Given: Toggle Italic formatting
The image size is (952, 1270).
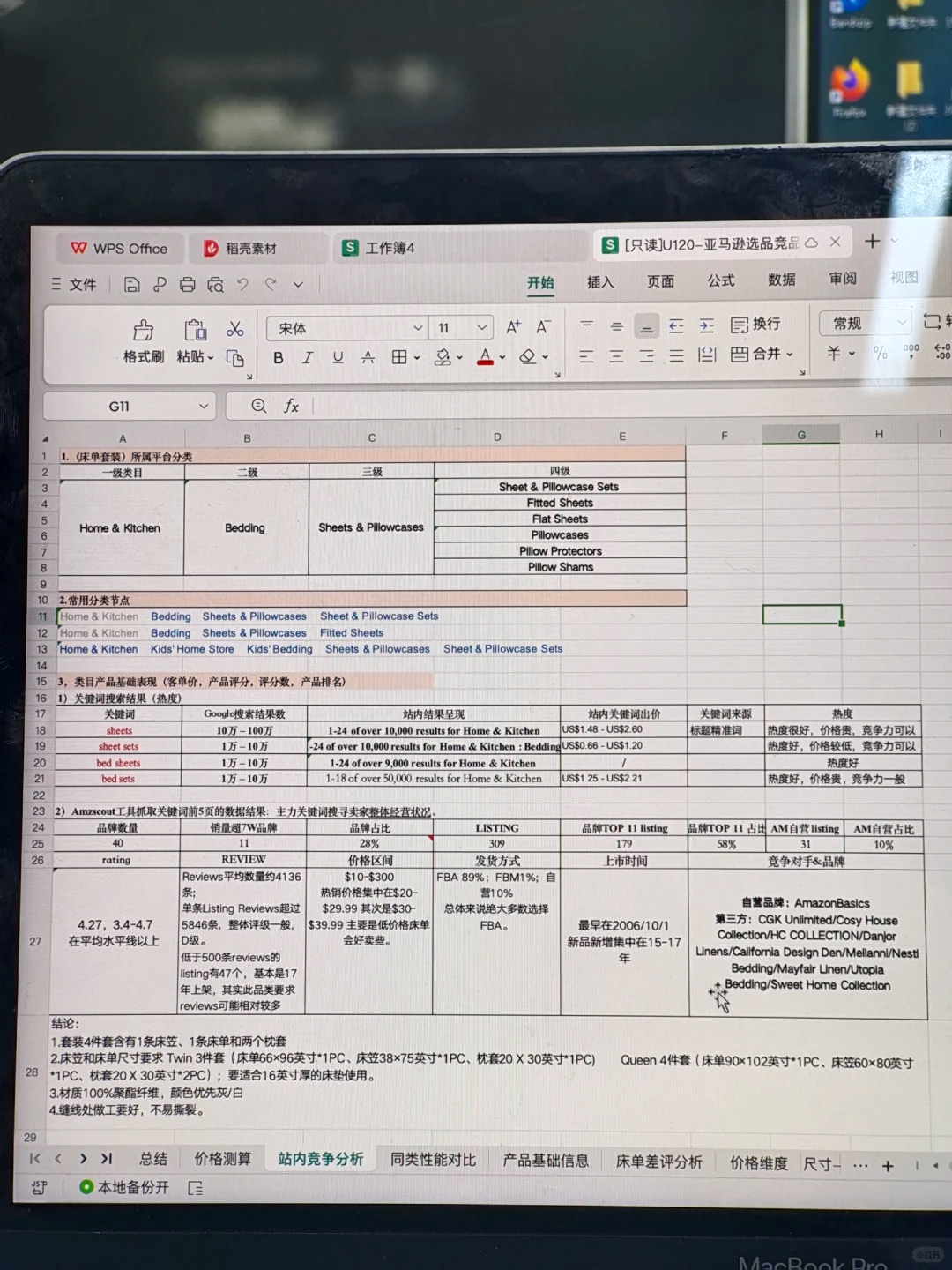Looking at the screenshot, I should tap(308, 357).
